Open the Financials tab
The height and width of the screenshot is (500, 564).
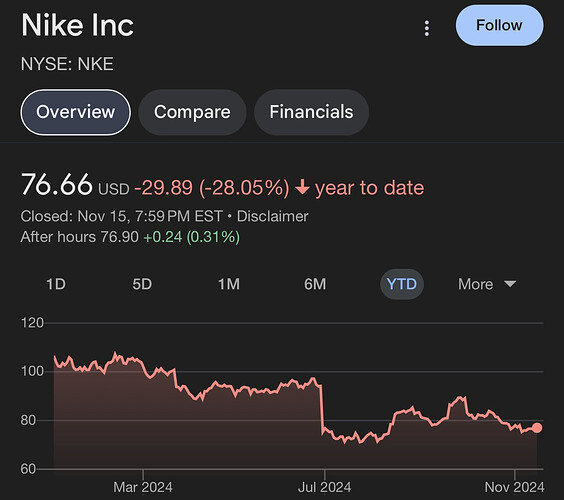click(311, 112)
